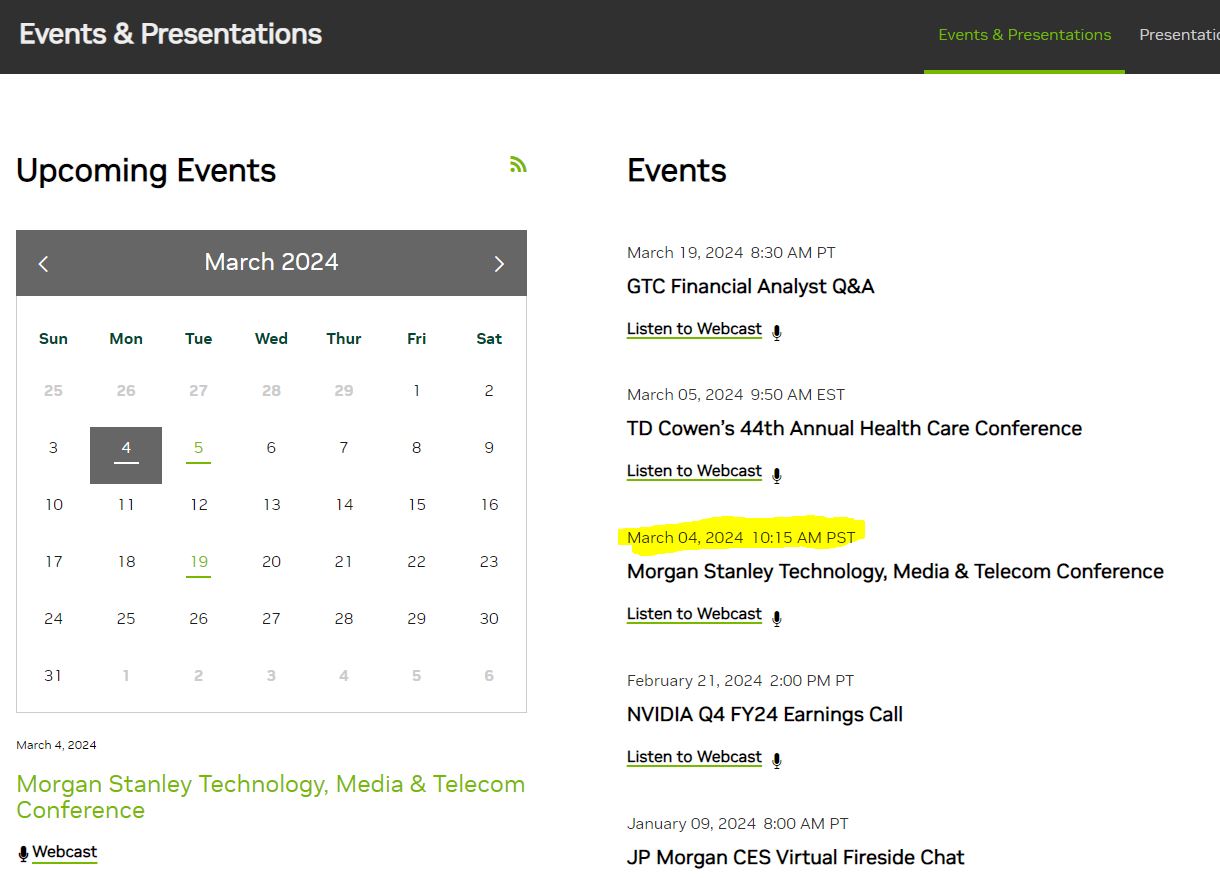Advance calendar to next month
This screenshot has height=878, width=1220.
499,263
